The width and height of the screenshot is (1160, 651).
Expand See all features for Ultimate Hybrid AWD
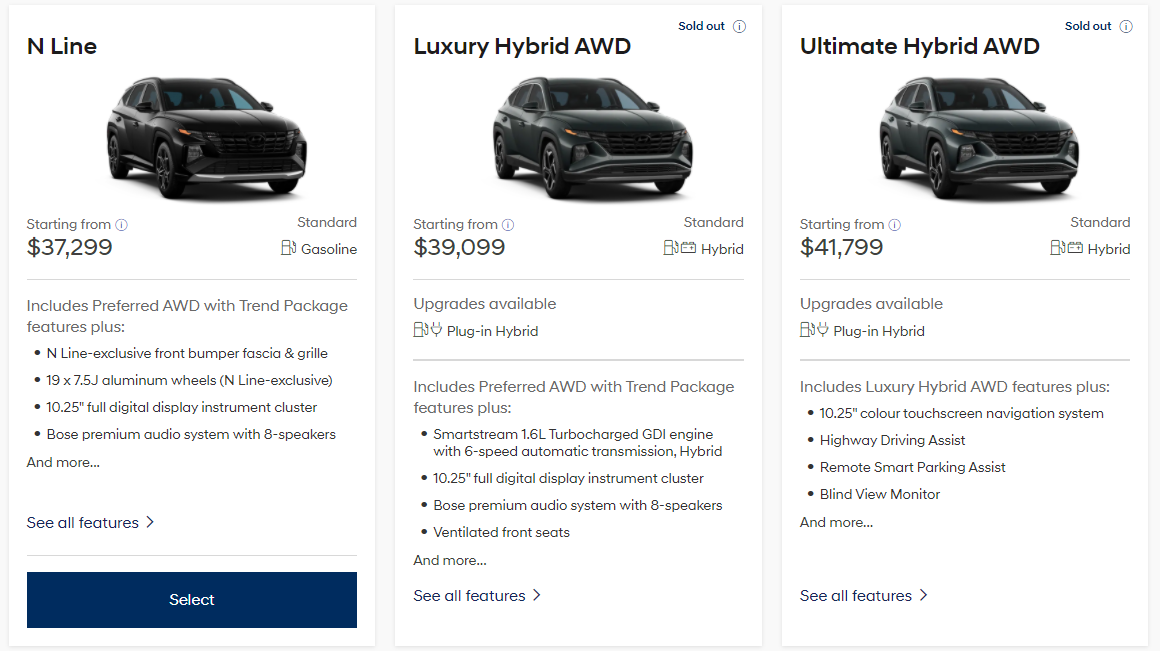click(x=864, y=595)
